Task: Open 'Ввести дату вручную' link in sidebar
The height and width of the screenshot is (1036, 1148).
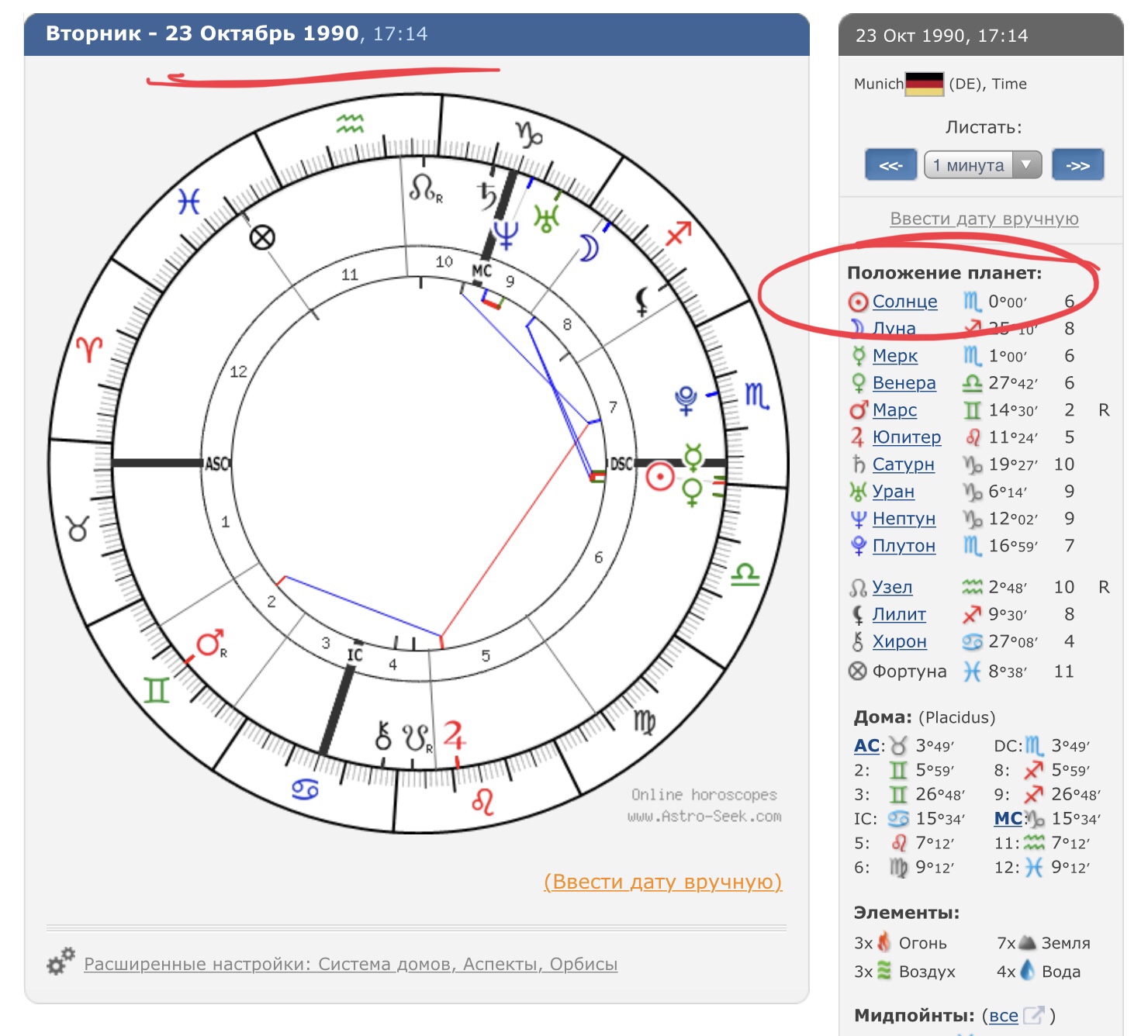Action: 984,219
